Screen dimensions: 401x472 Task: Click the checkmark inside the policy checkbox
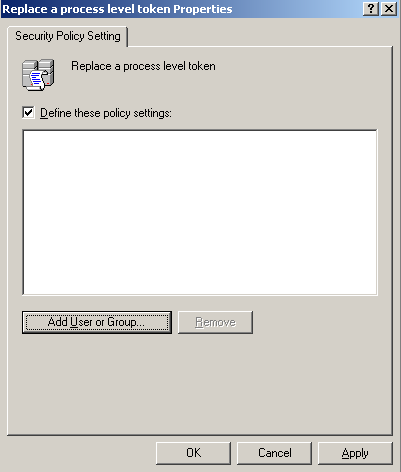[29, 112]
